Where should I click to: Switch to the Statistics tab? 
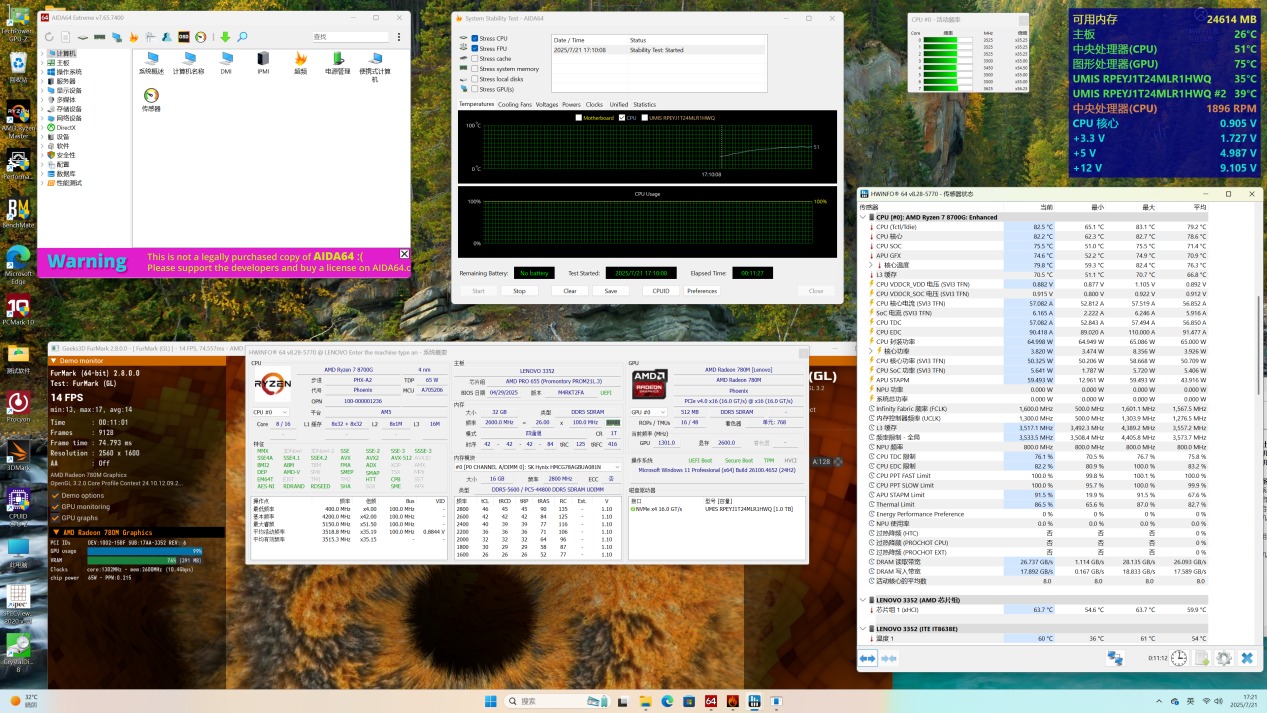[x=645, y=104]
